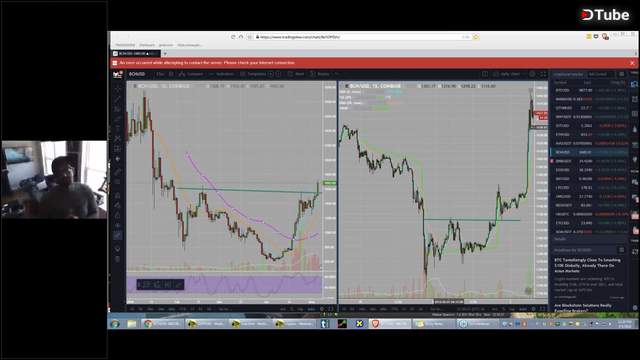640x360 pixels.
Task: Bookmark page with the star icon
Action: (x=250, y=37)
